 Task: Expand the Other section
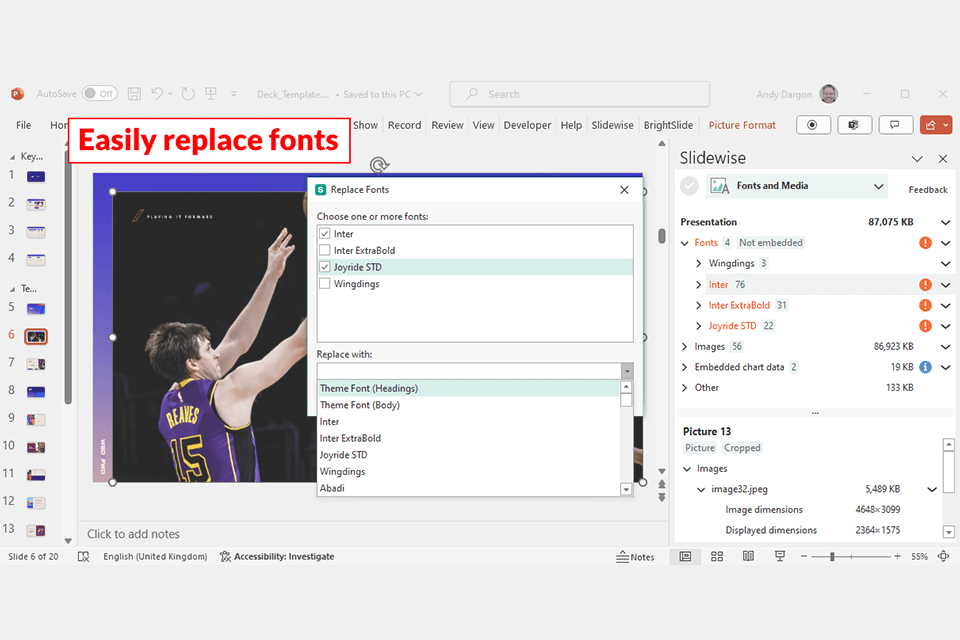pos(684,388)
